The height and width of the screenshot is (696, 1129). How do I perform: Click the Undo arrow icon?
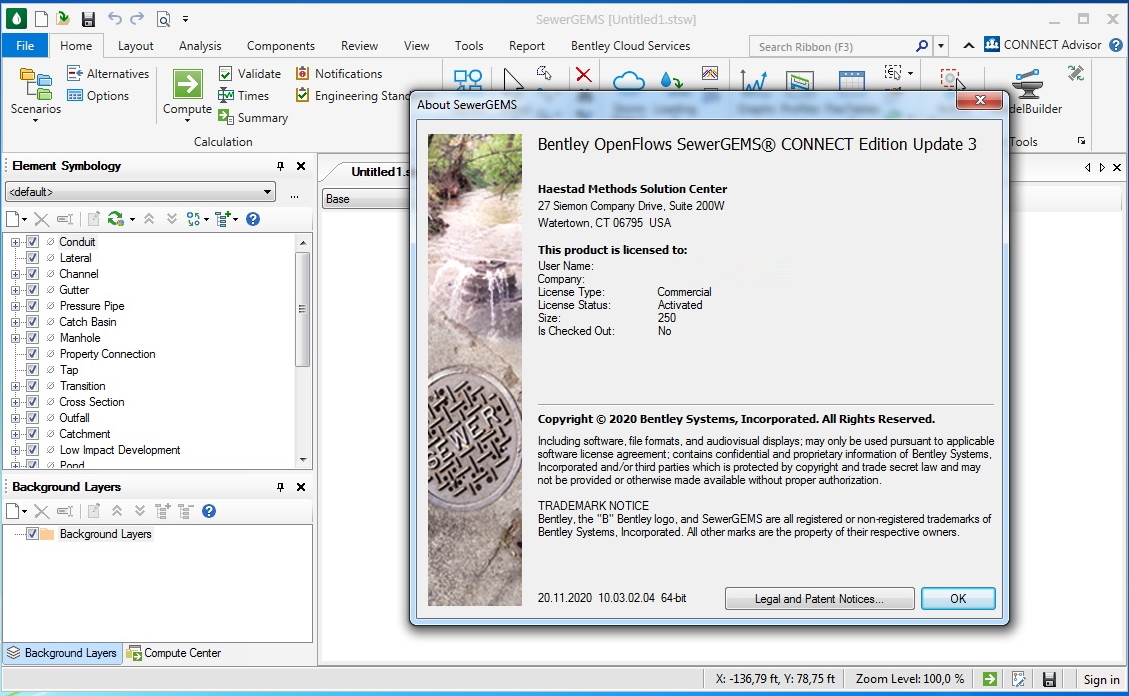pos(114,19)
